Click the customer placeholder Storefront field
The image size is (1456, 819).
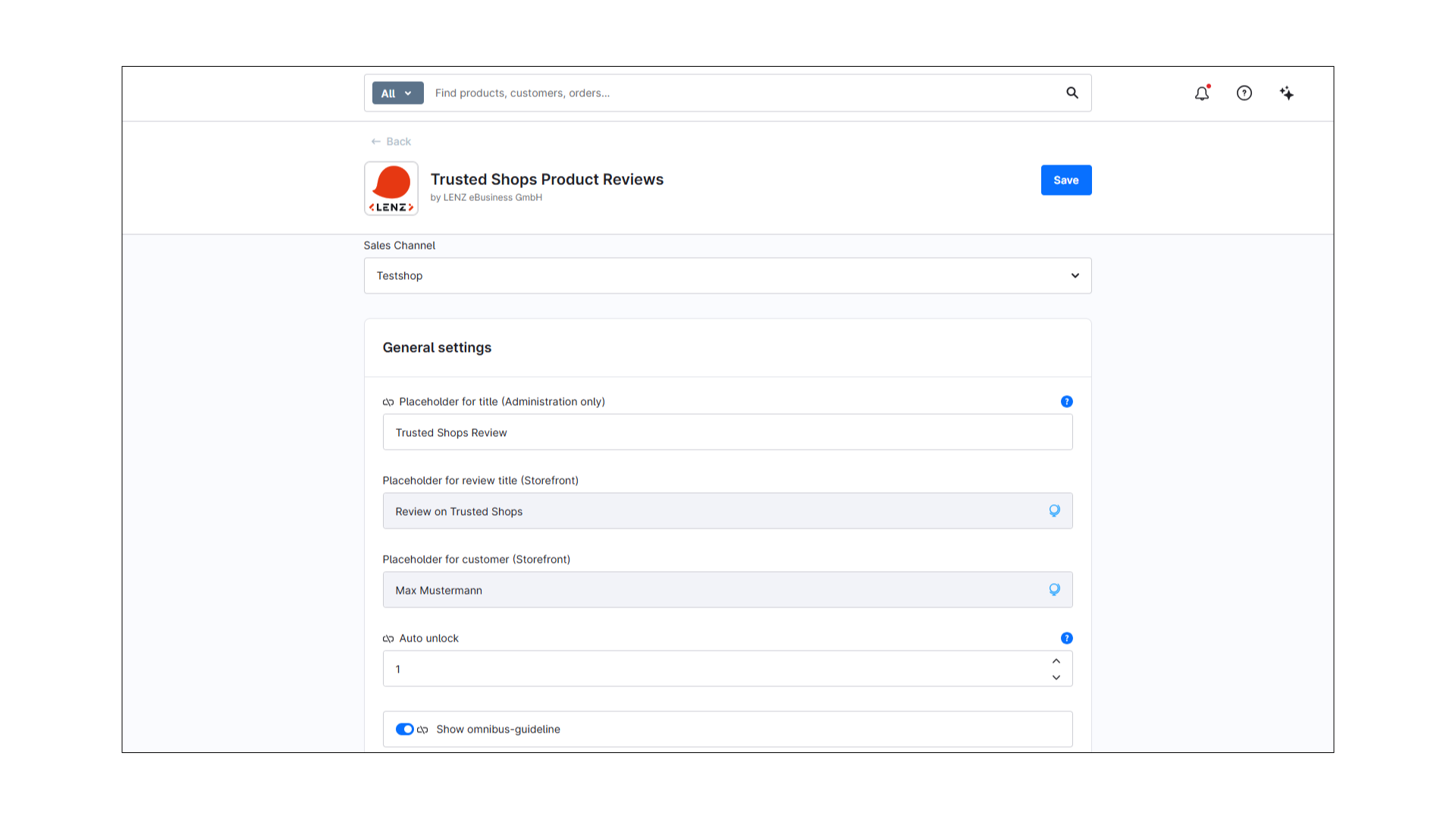728,590
